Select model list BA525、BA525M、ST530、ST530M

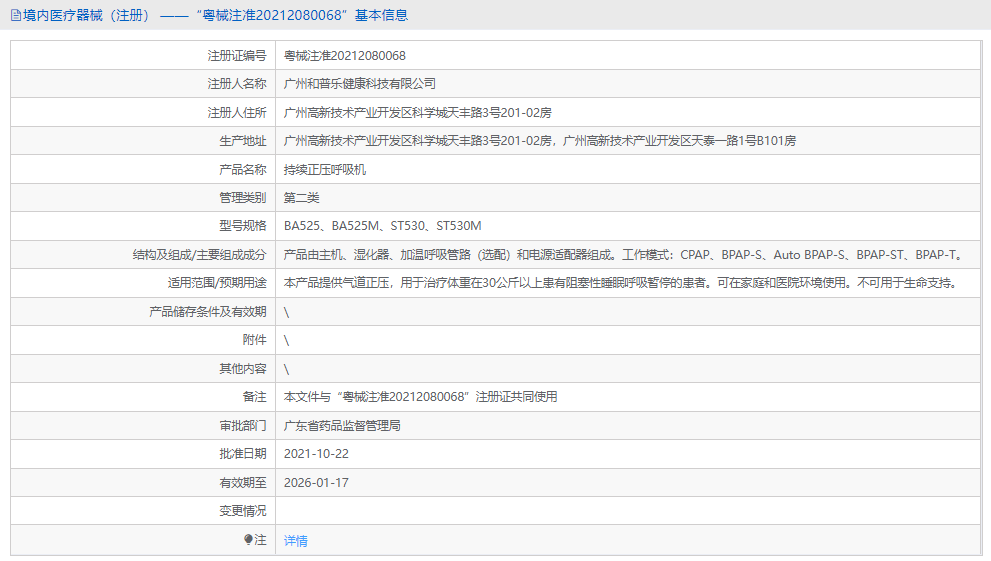point(382,226)
